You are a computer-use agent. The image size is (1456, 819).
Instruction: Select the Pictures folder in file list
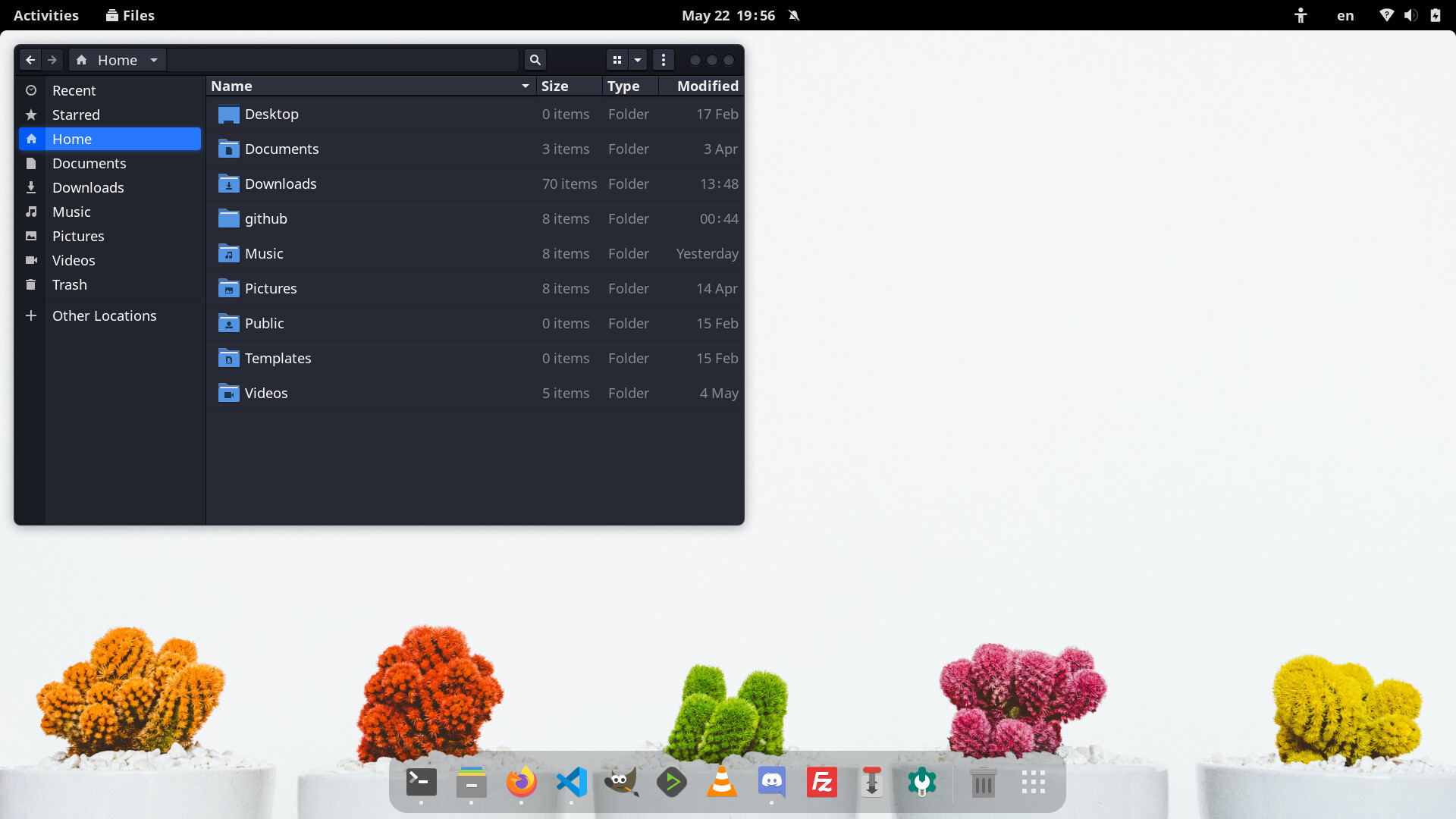[x=475, y=288]
